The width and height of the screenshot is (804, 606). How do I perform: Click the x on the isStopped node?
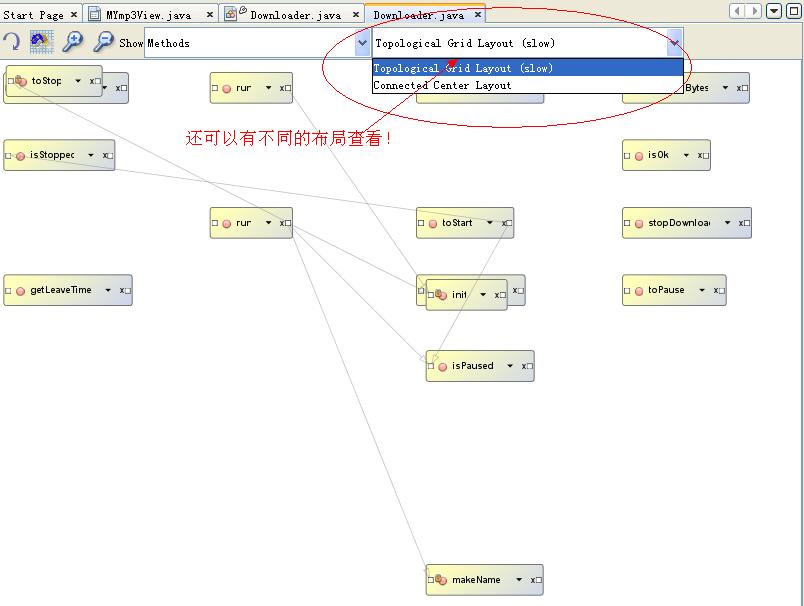pos(105,155)
